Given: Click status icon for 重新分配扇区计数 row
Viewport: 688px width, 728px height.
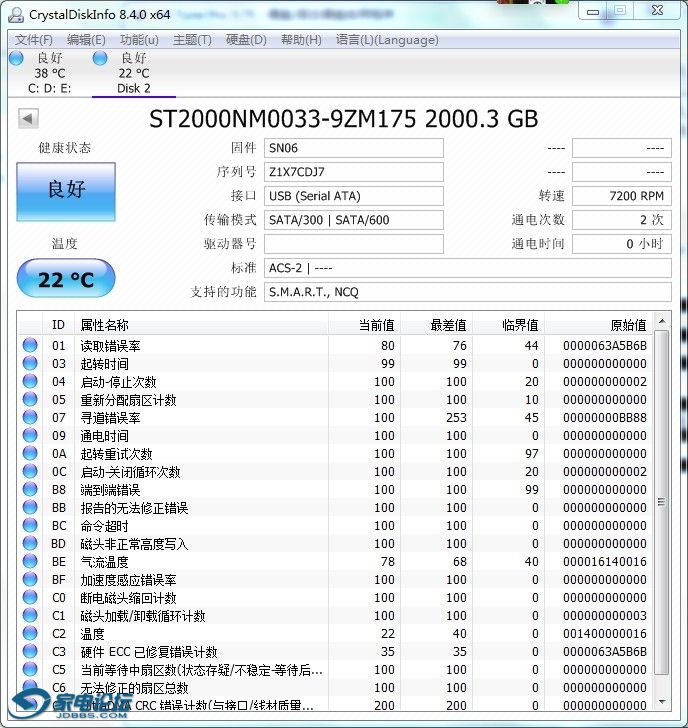Looking at the screenshot, I should pos(30,399).
